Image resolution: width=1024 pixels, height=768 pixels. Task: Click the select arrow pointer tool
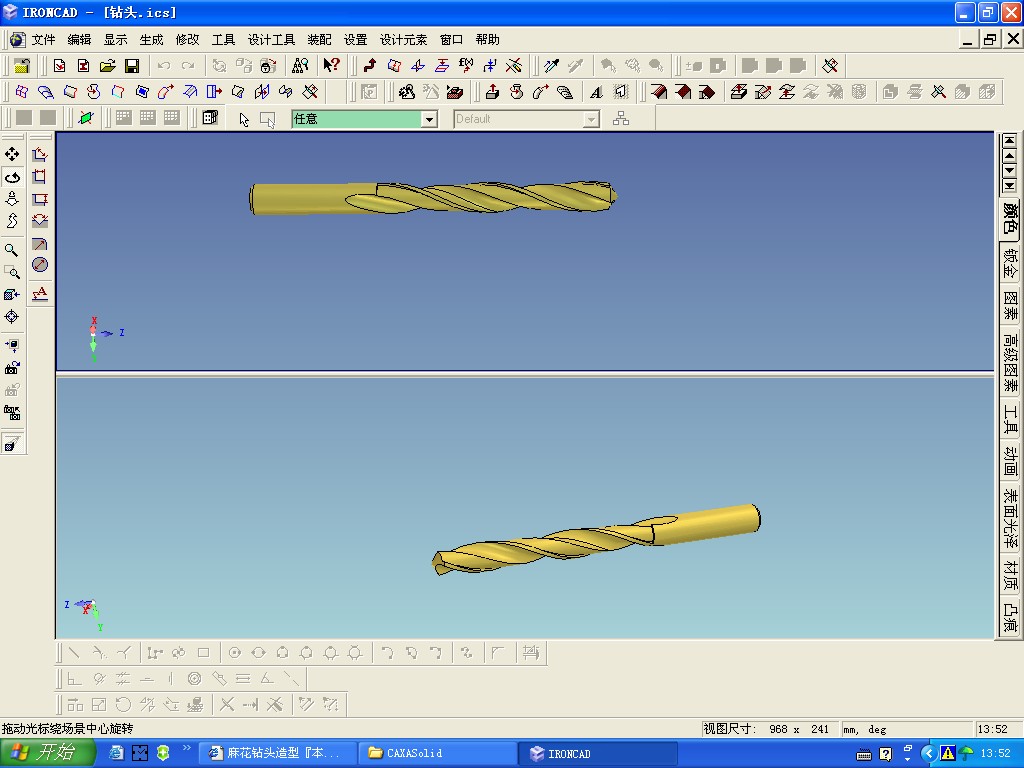point(244,119)
